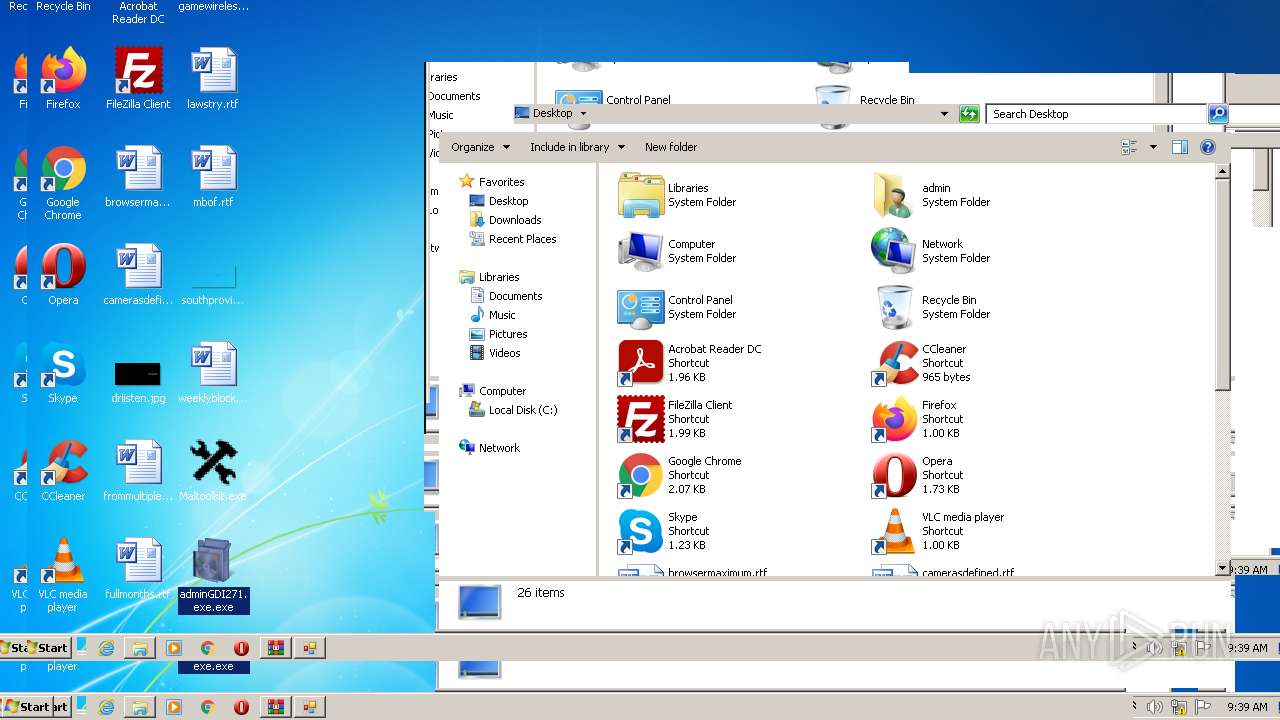Image resolution: width=1280 pixels, height=720 pixels.
Task: Select Favorites in the navigation pane
Action: tap(491, 182)
